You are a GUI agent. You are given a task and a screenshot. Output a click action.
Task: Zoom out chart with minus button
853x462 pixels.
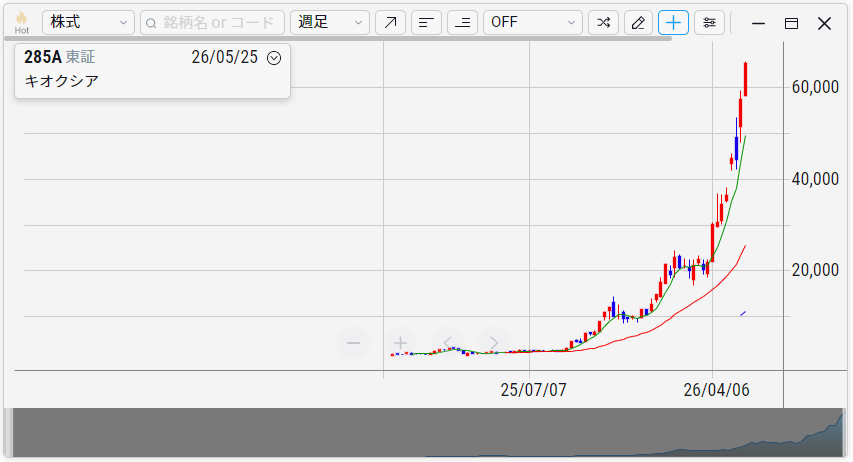[354, 343]
